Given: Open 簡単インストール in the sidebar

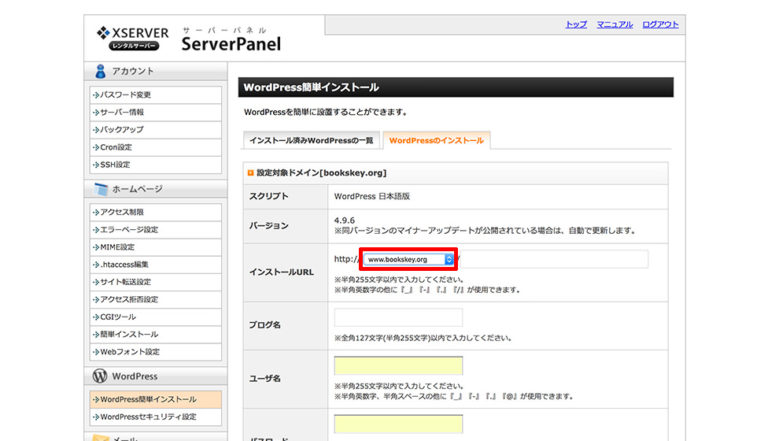Looking at the screenshot, I should (156, 335).
